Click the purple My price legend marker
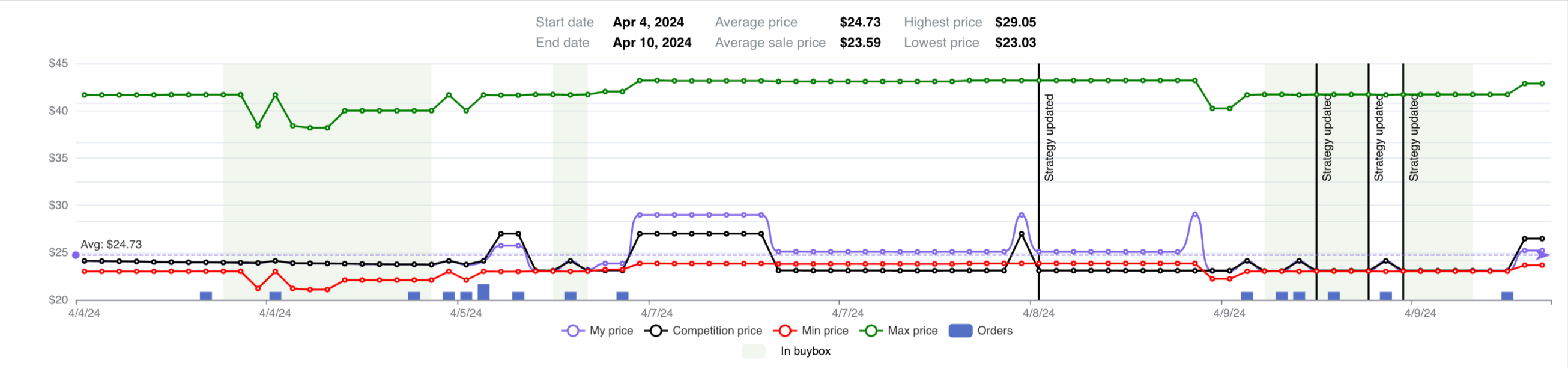The image size is (1568, 369). 573,331
